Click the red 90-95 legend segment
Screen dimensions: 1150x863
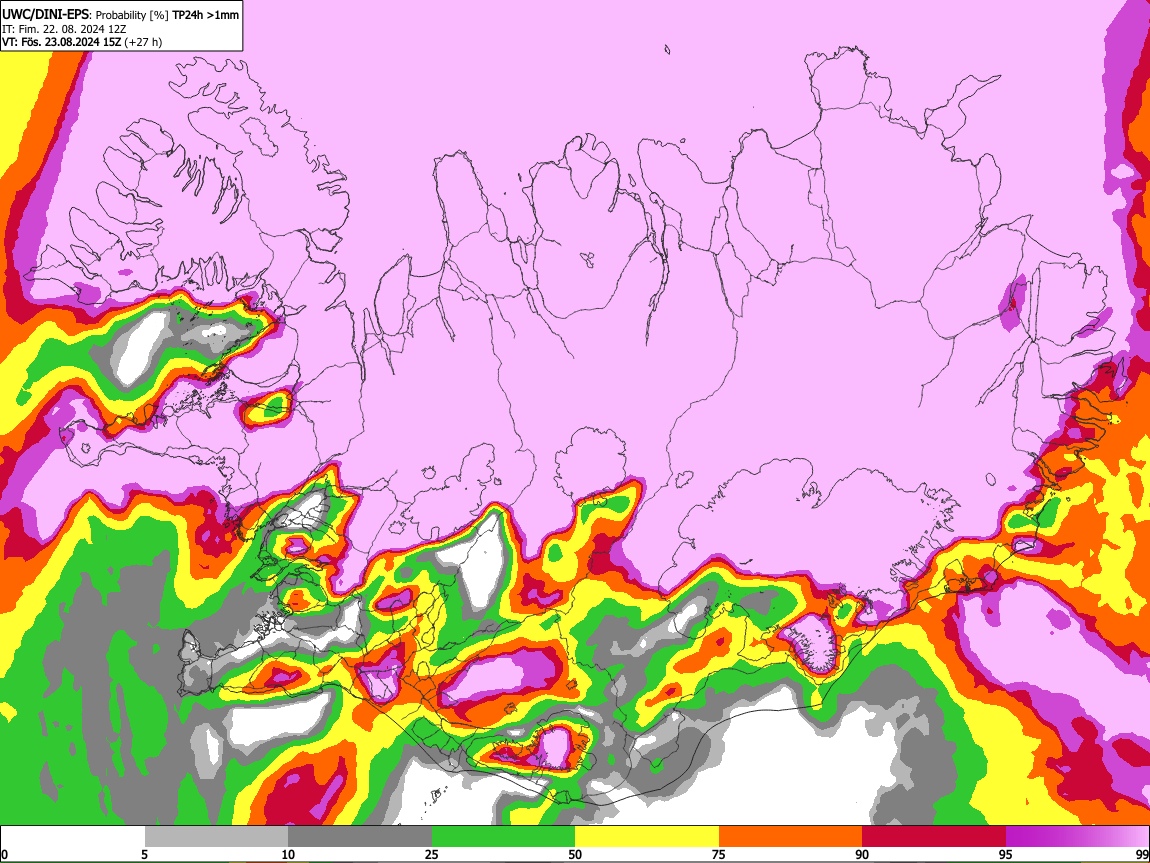coord(934,837)
